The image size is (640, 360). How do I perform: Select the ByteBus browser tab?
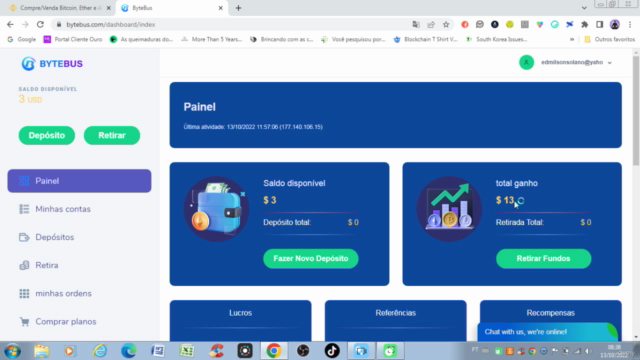pos(171,8)
